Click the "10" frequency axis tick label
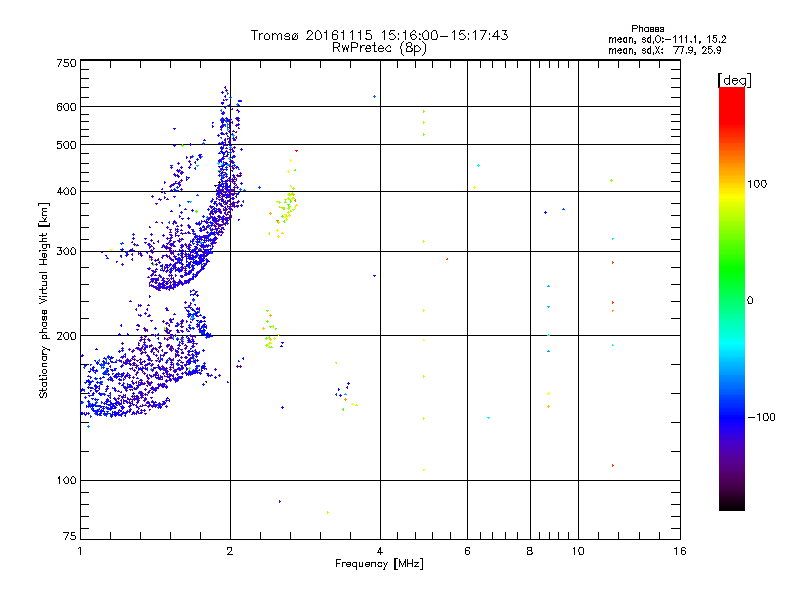Viewport: 800px width, 600px height. point(578,551)
